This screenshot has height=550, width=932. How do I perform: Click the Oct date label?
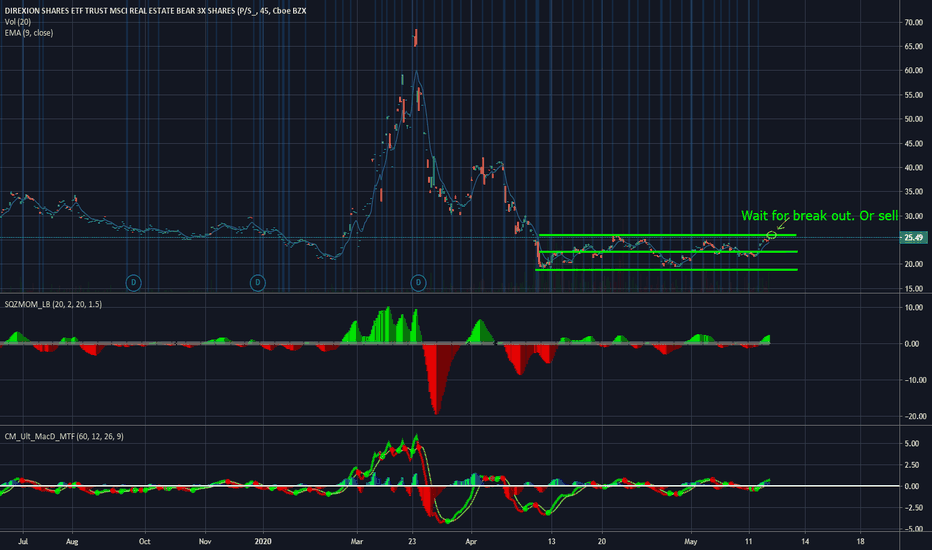pyautogui.click(x=144, y=541)
